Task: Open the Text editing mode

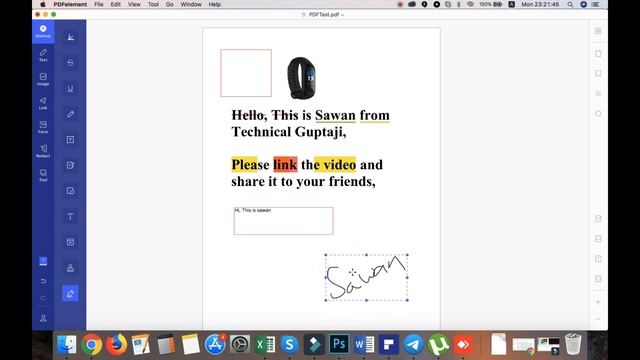Action: point(43,55)
